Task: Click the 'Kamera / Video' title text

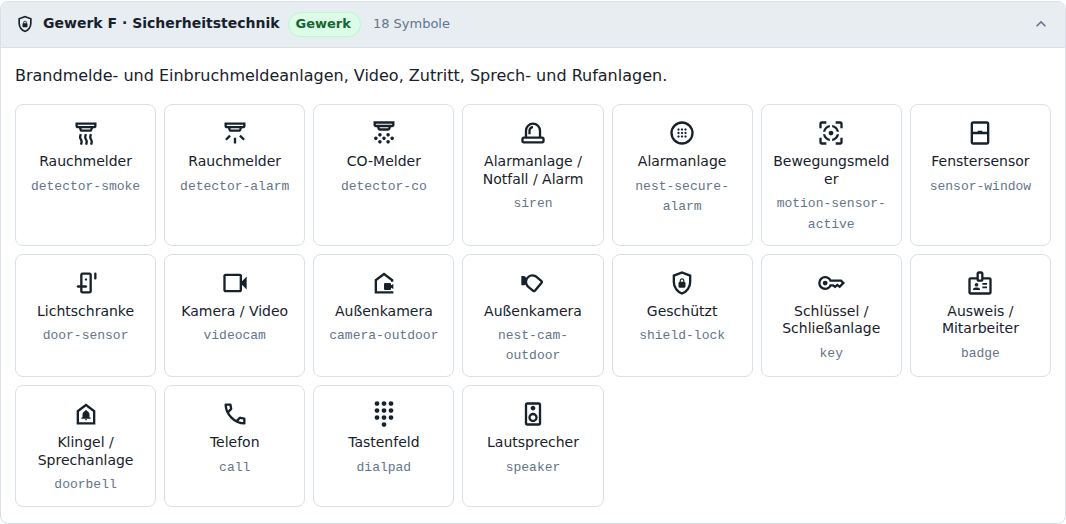Action: point(235,311)
